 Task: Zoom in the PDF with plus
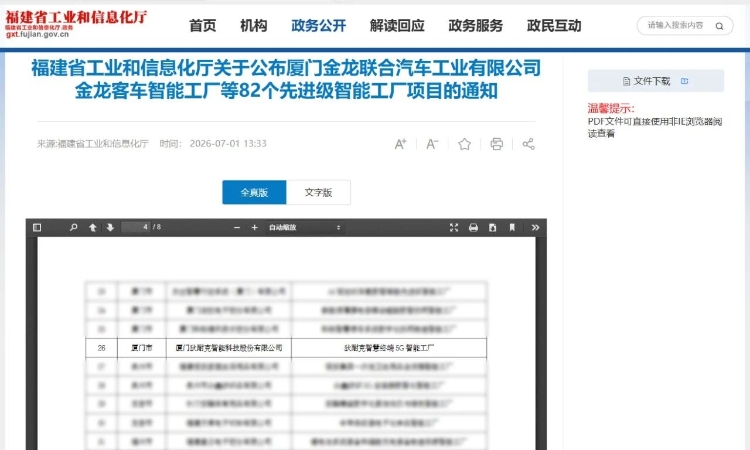pos(254,228)
